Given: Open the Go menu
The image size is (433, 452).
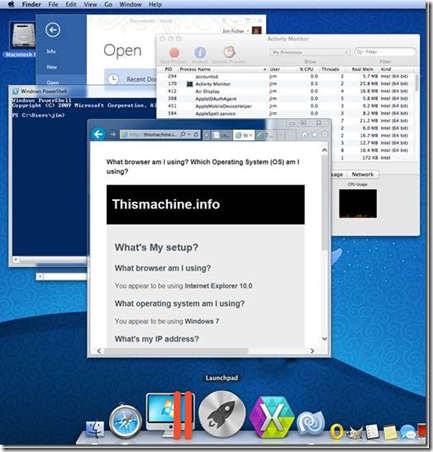Looking at the screenshot, I should (x=108, y=4).
